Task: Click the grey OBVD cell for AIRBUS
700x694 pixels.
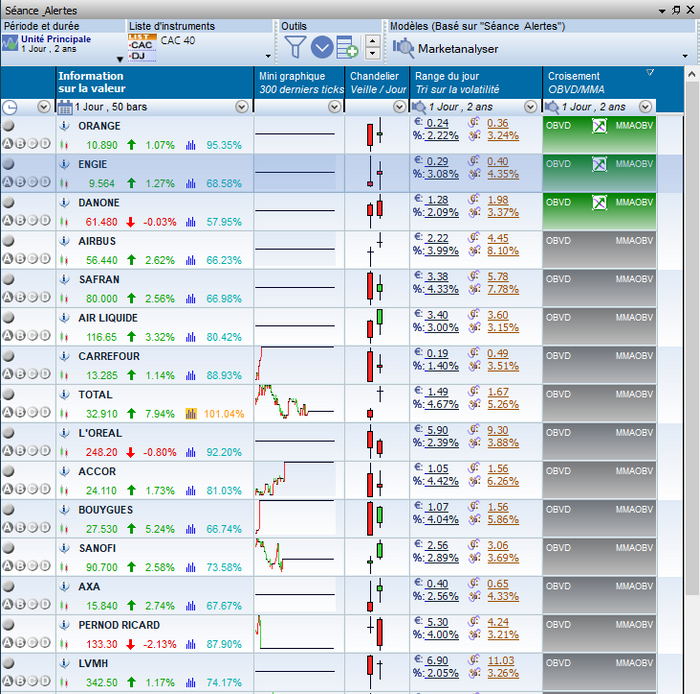Action: click(x=600, y=250)
